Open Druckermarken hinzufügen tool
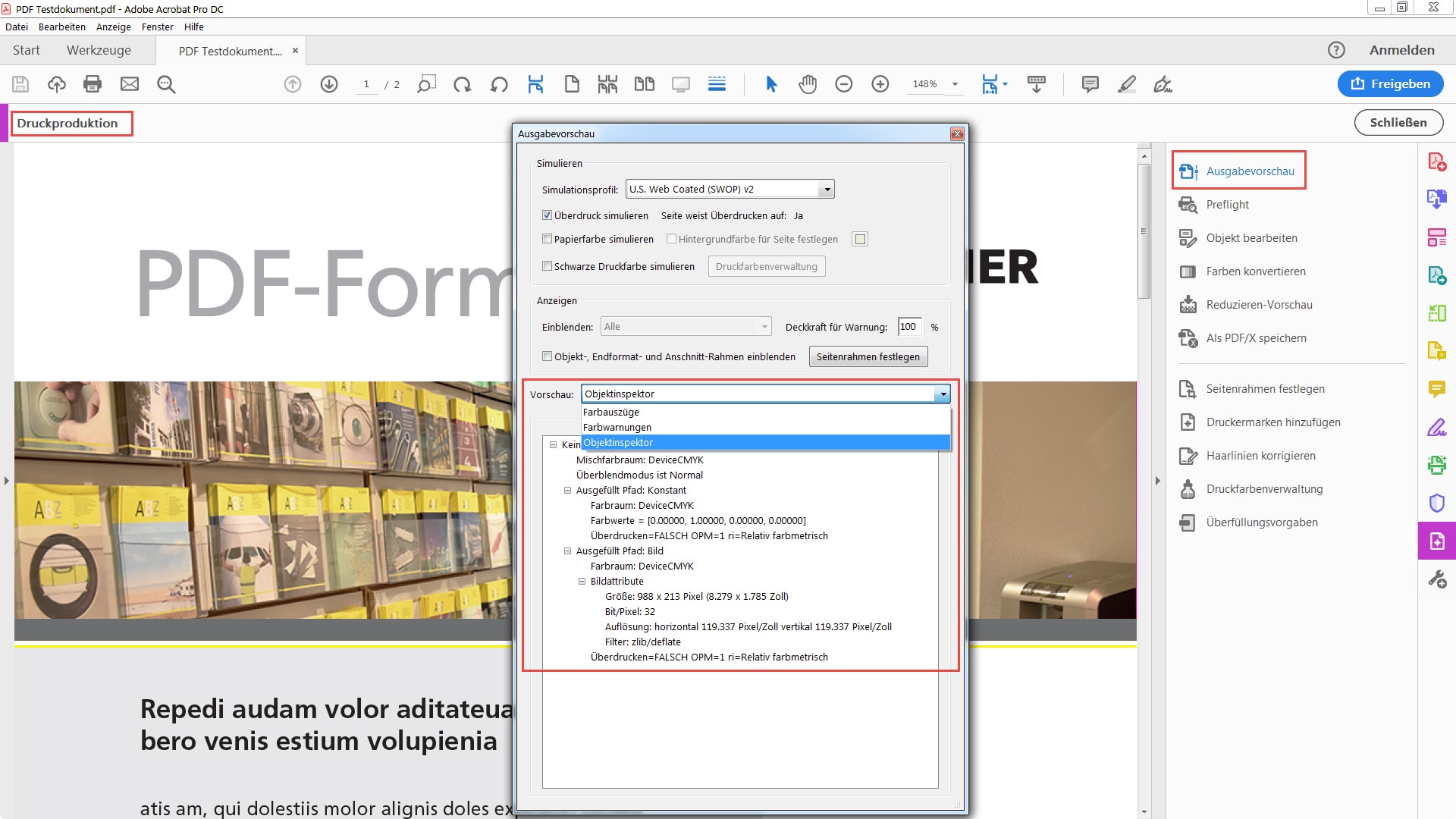Viewport: 1456px width, 819px height. tap(1272, 422)
